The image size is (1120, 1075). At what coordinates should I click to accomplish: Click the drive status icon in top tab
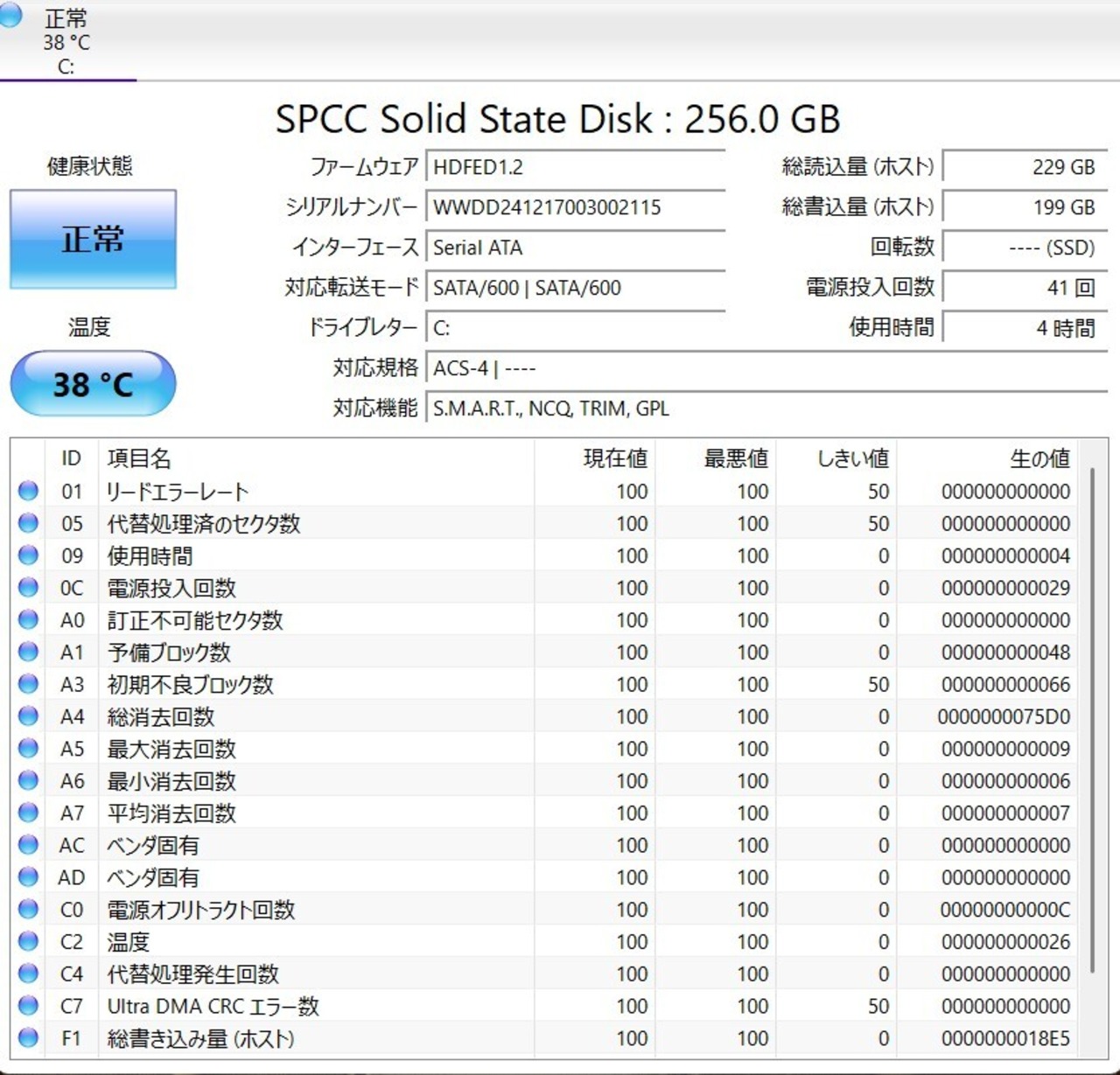point(10,15)
